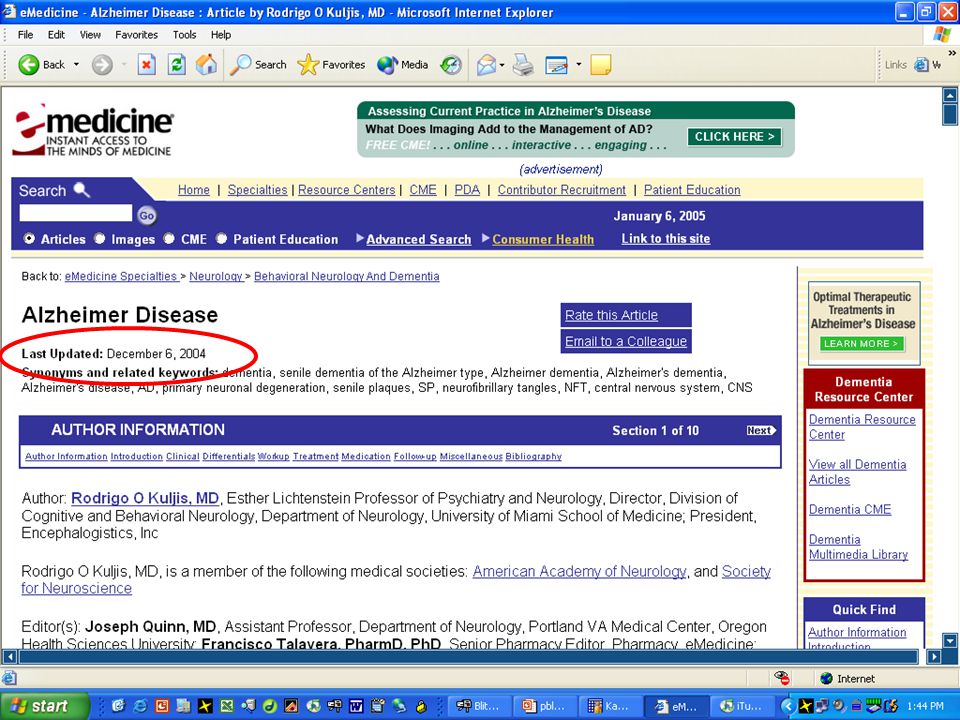Screen dimensions: 960x720
Task: Open the Dementia Multimedia Library link
Action: click(858, 547)
